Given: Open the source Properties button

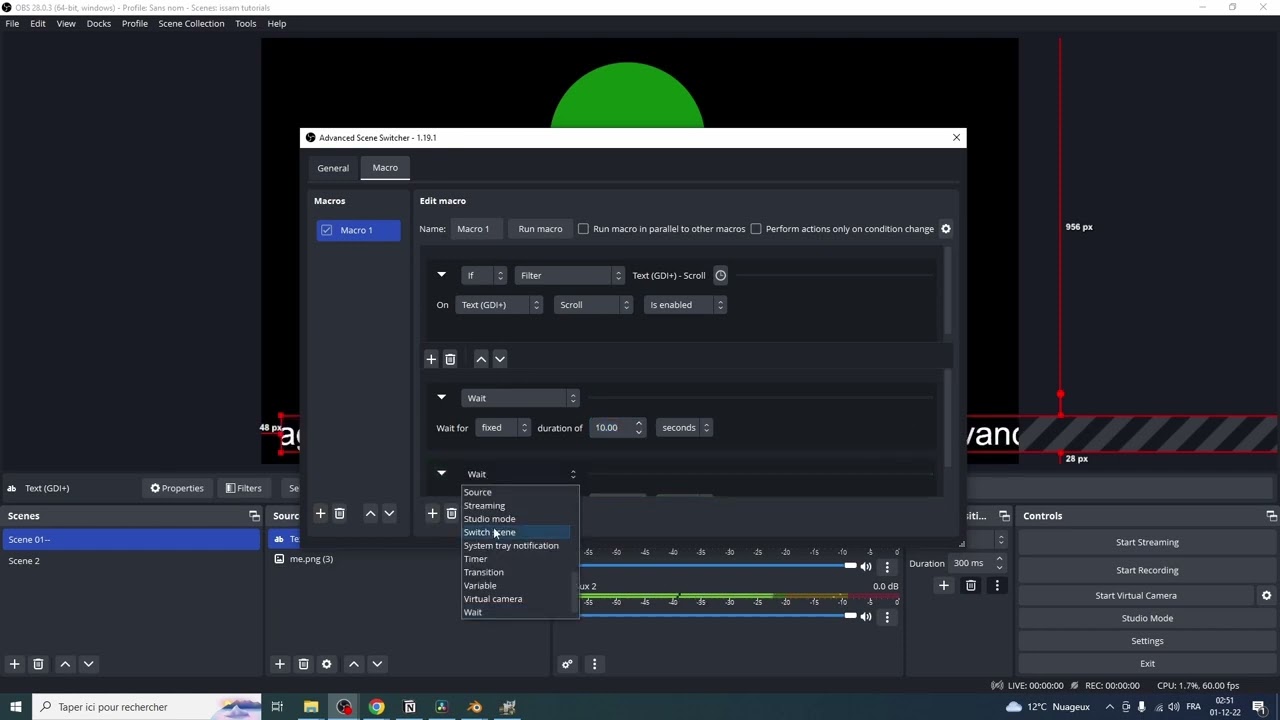Looking at the screenshot, I should coord(177,488).
